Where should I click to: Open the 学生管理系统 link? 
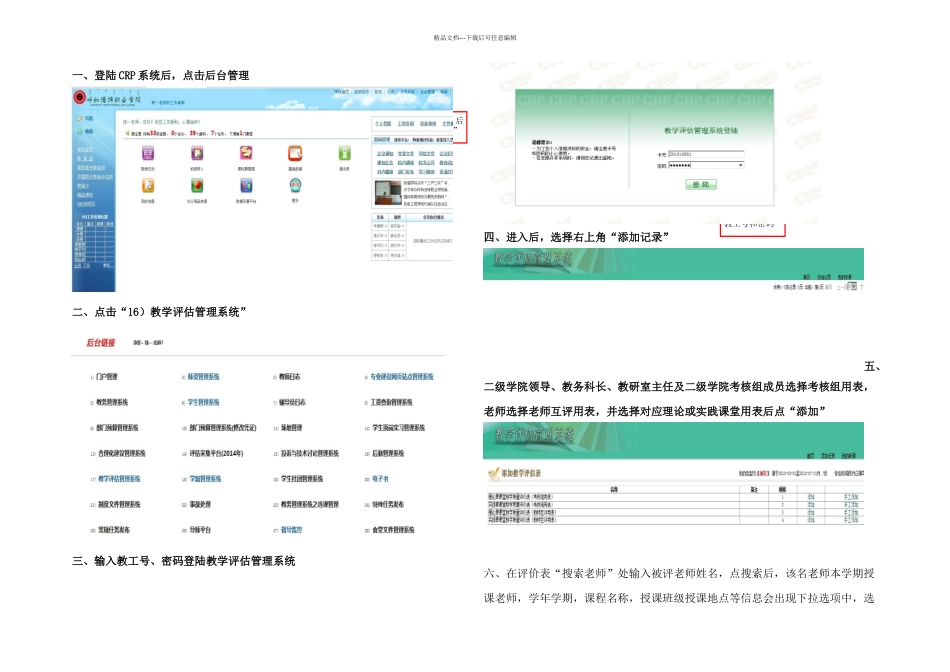pos(204,402)
